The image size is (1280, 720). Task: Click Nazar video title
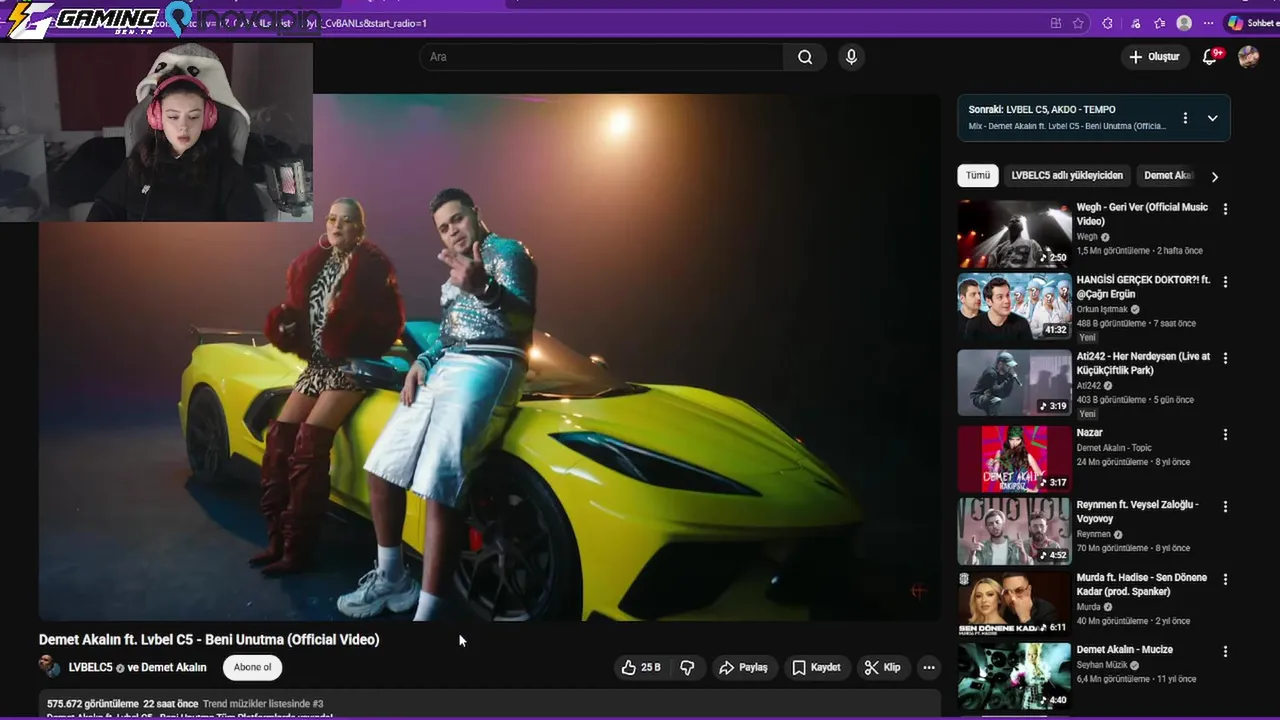1089,433
